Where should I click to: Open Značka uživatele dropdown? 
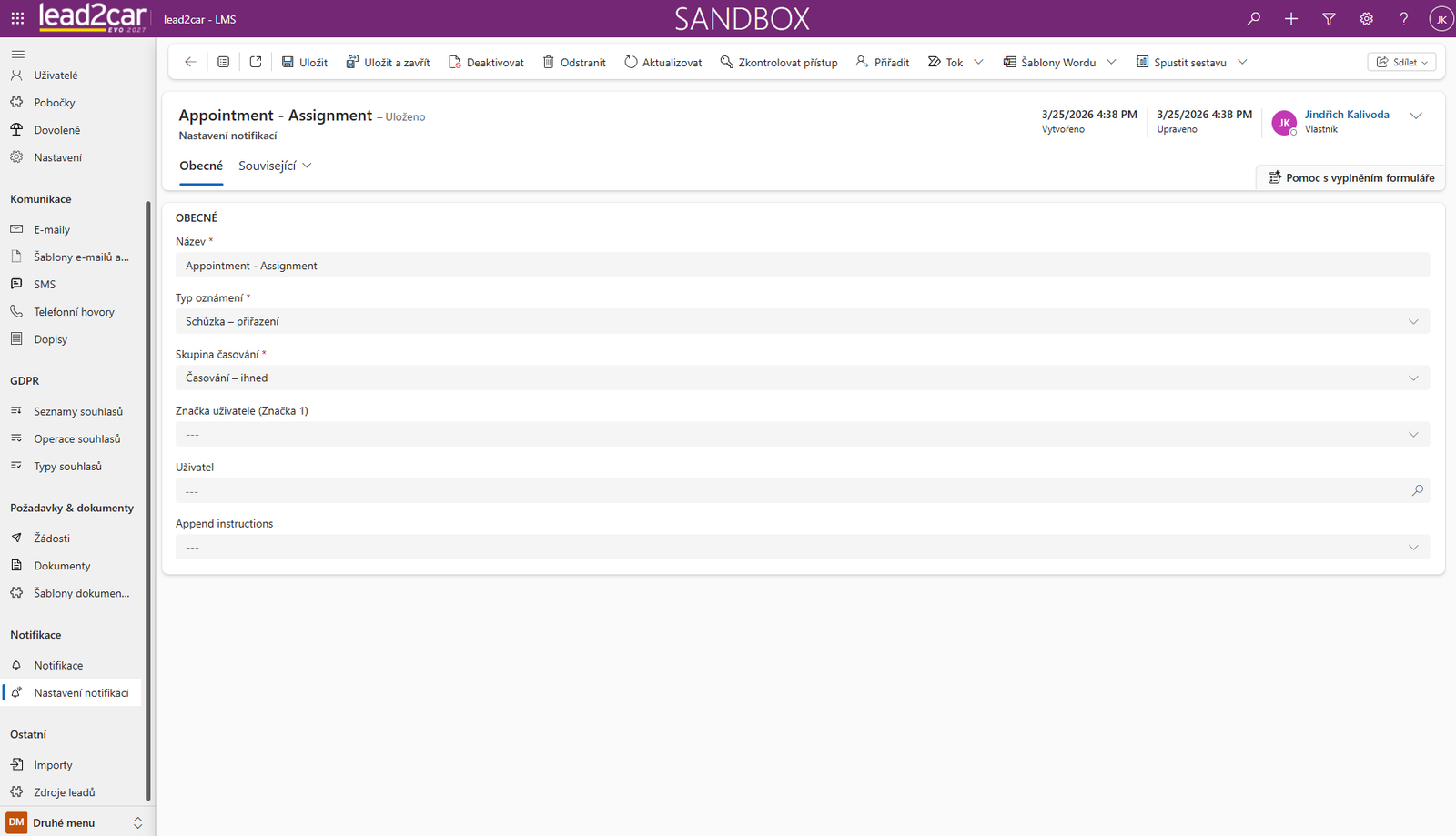[x=803, y=434]
